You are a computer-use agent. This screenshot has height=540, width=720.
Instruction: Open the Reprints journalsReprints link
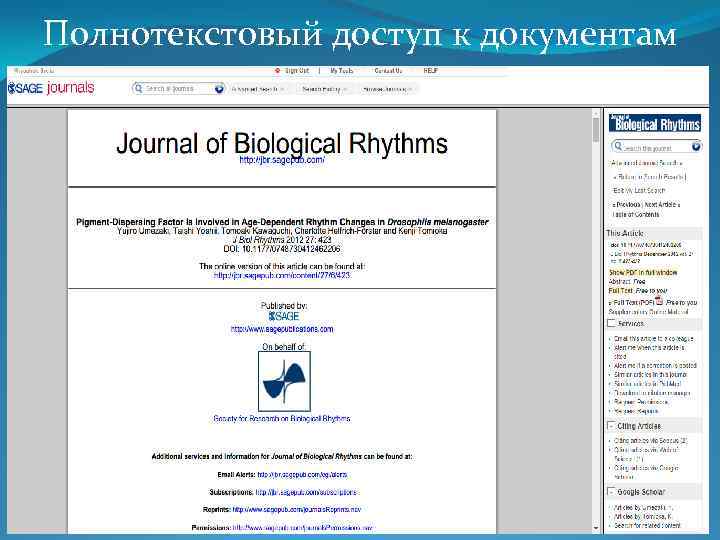pyautogui.click(x=297, y=510)
